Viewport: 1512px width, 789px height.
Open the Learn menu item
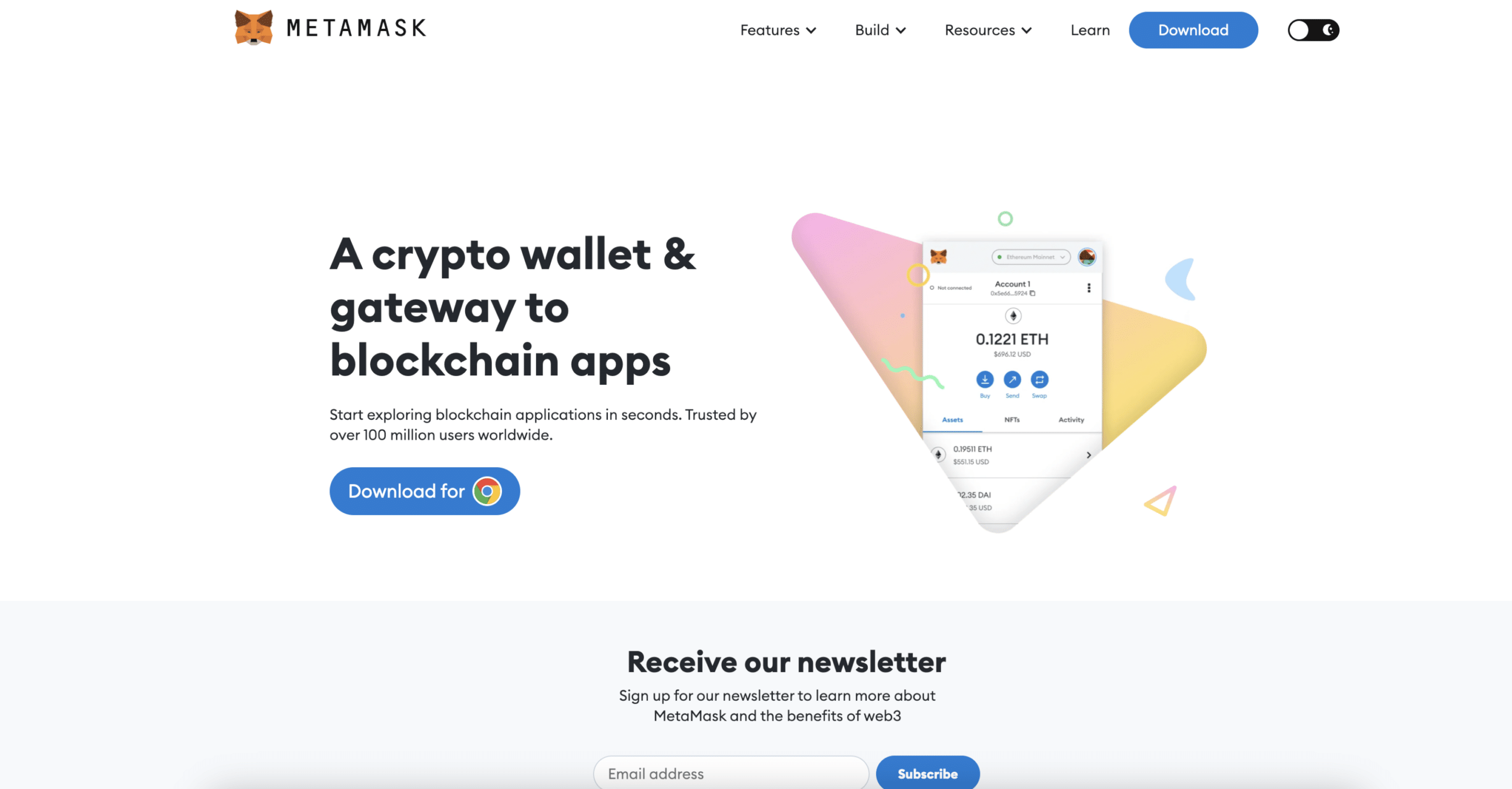click(1090, 29)
